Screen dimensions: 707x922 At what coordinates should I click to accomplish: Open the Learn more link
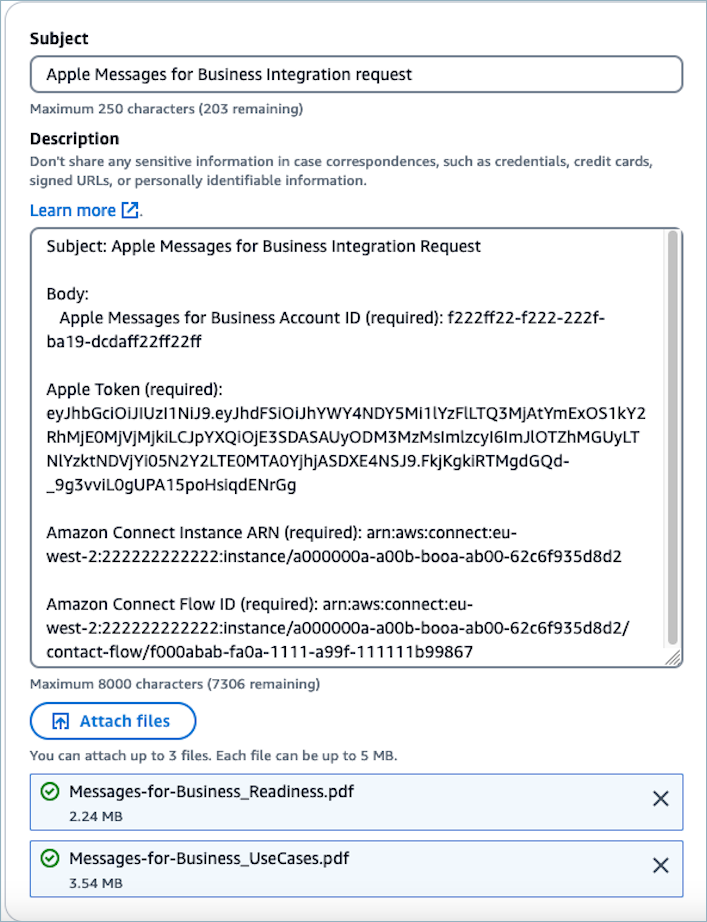(x=73, y=210)
